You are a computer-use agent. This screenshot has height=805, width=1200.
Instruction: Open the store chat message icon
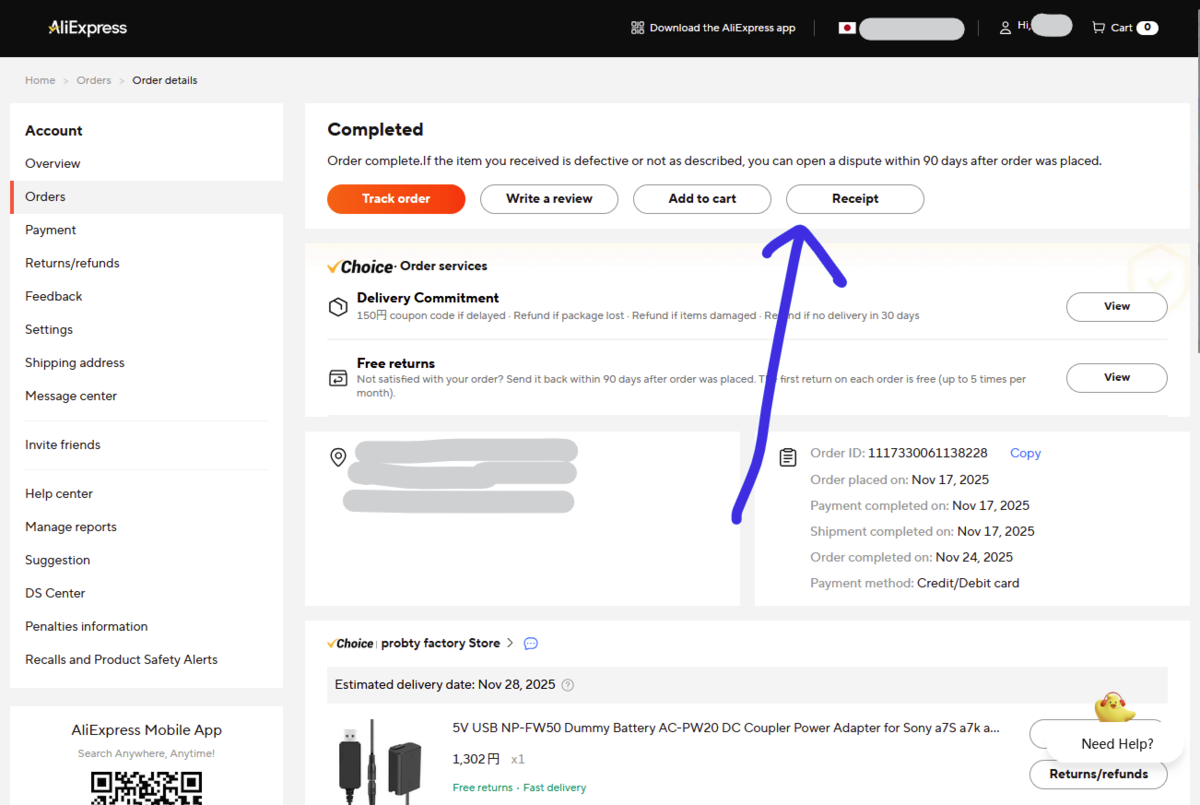[531, 643]
